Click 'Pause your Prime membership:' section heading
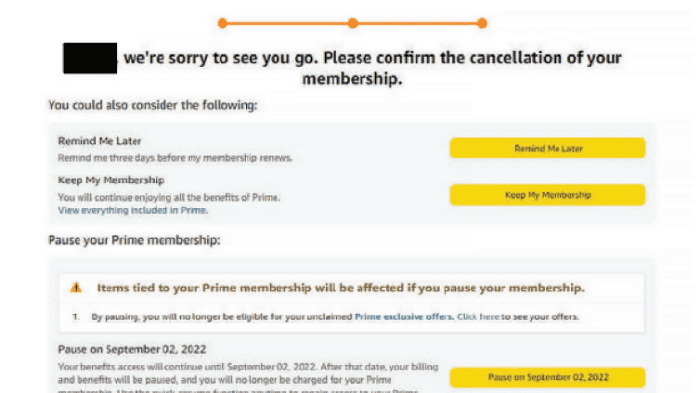The height and width of the screenshot is (393, 700). pyautogui.click(x=134, y=240)
